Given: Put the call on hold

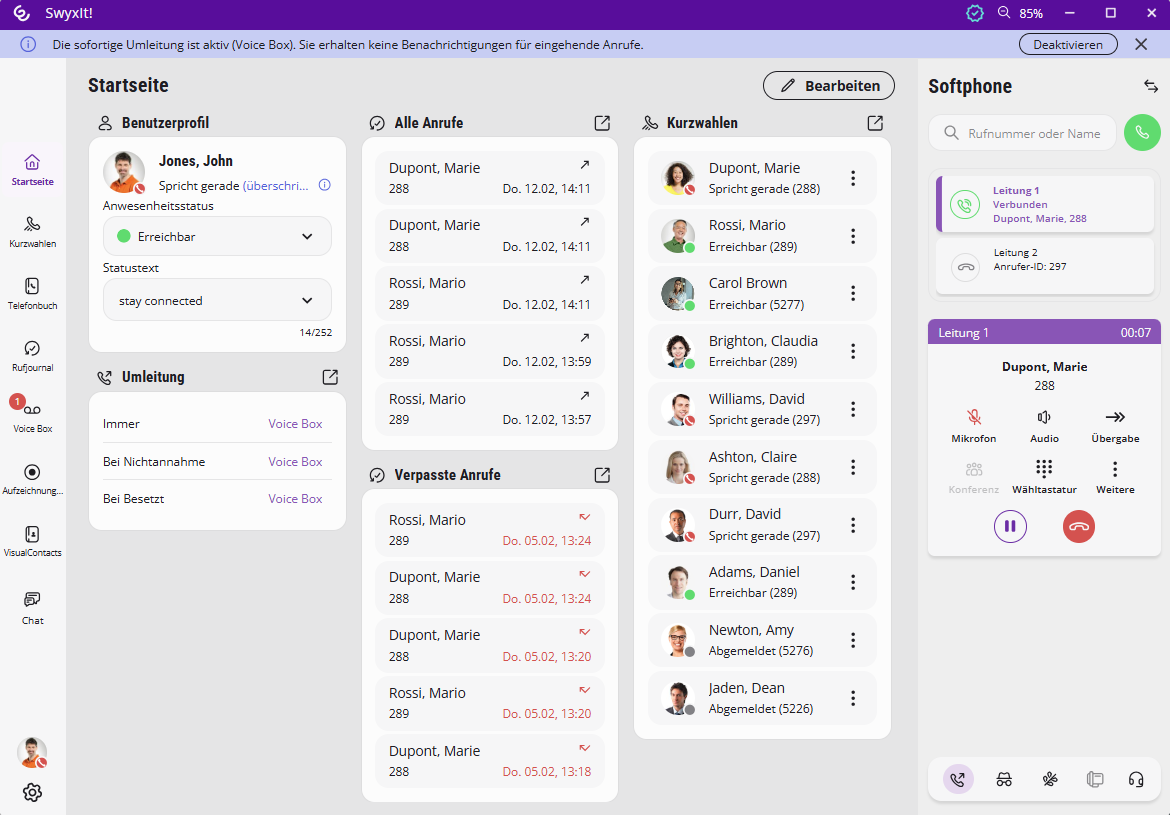Looking at the screenshot, I should pos(1010,526).
